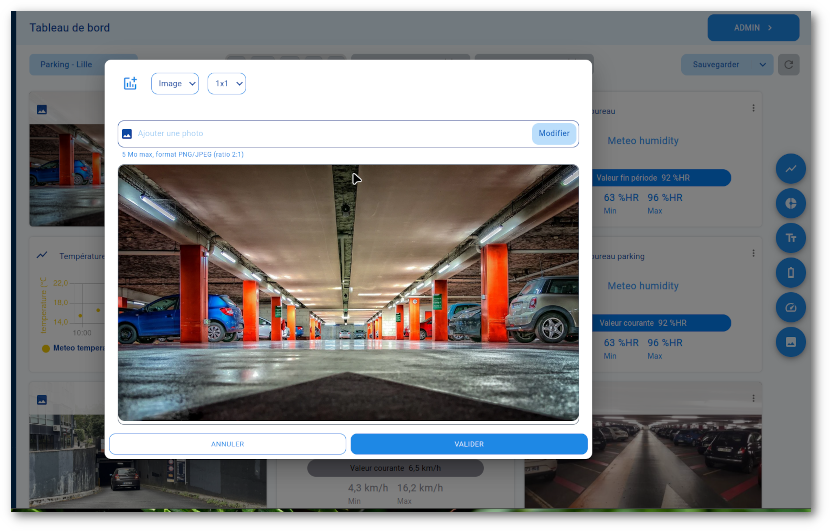The width and height of the screenshot is (830, 531).
Task: Open the Image widget type dropdown
Action: point(175,84)
